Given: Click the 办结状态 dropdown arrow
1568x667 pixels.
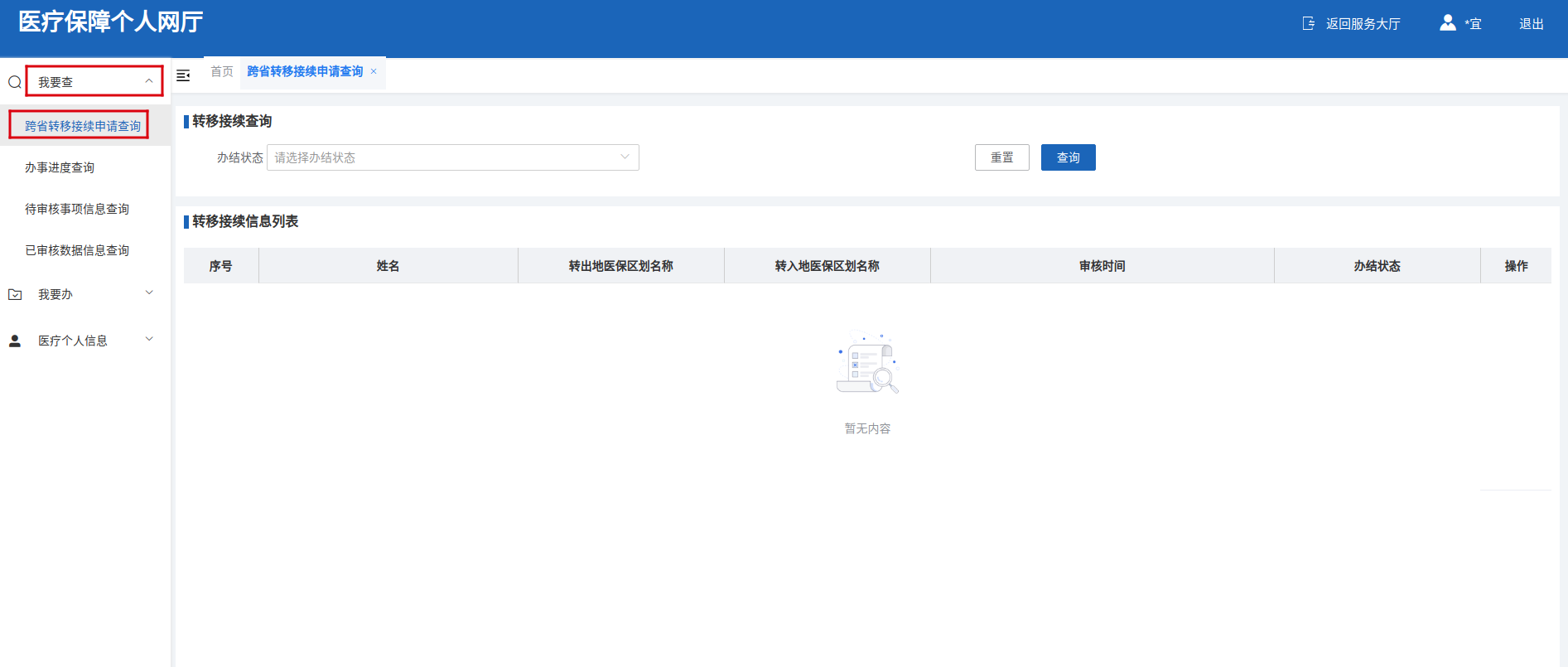Looking at the screenshot, I should 625,157.
